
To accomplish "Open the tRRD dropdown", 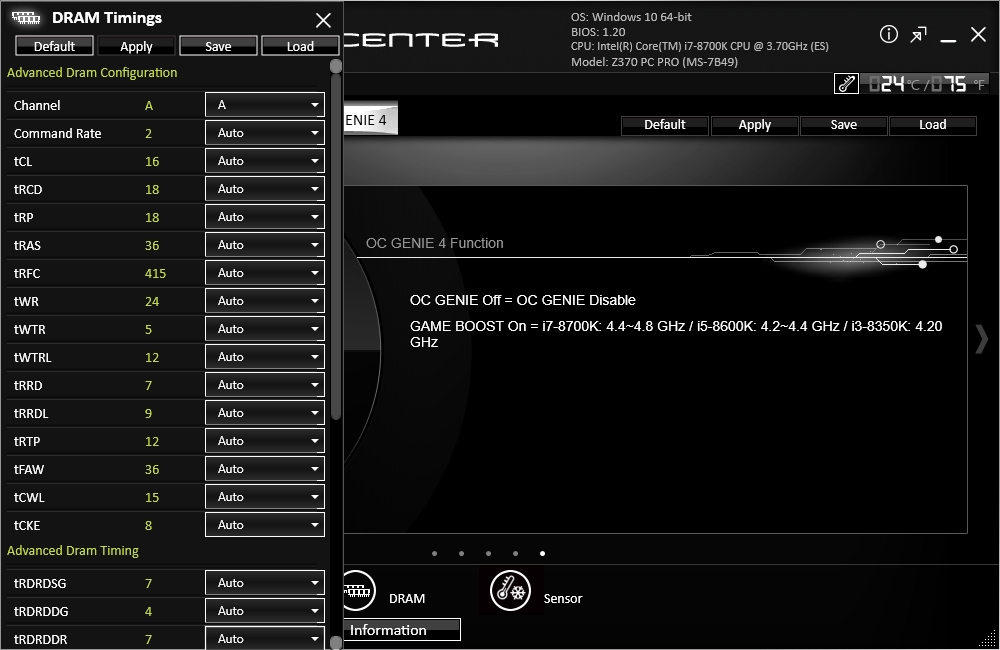I will point(265,385).
